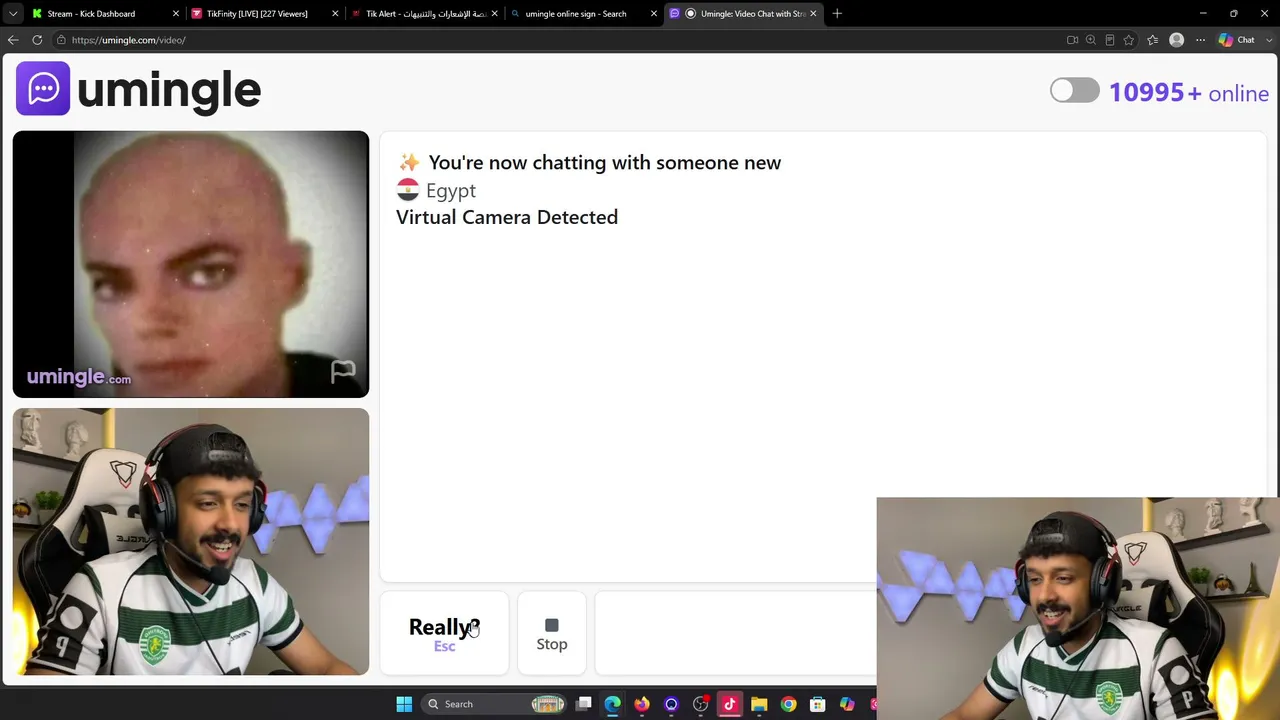The image size is (1280, 720).
Task: Open the Windows Start menu
Action: (404, 704)
